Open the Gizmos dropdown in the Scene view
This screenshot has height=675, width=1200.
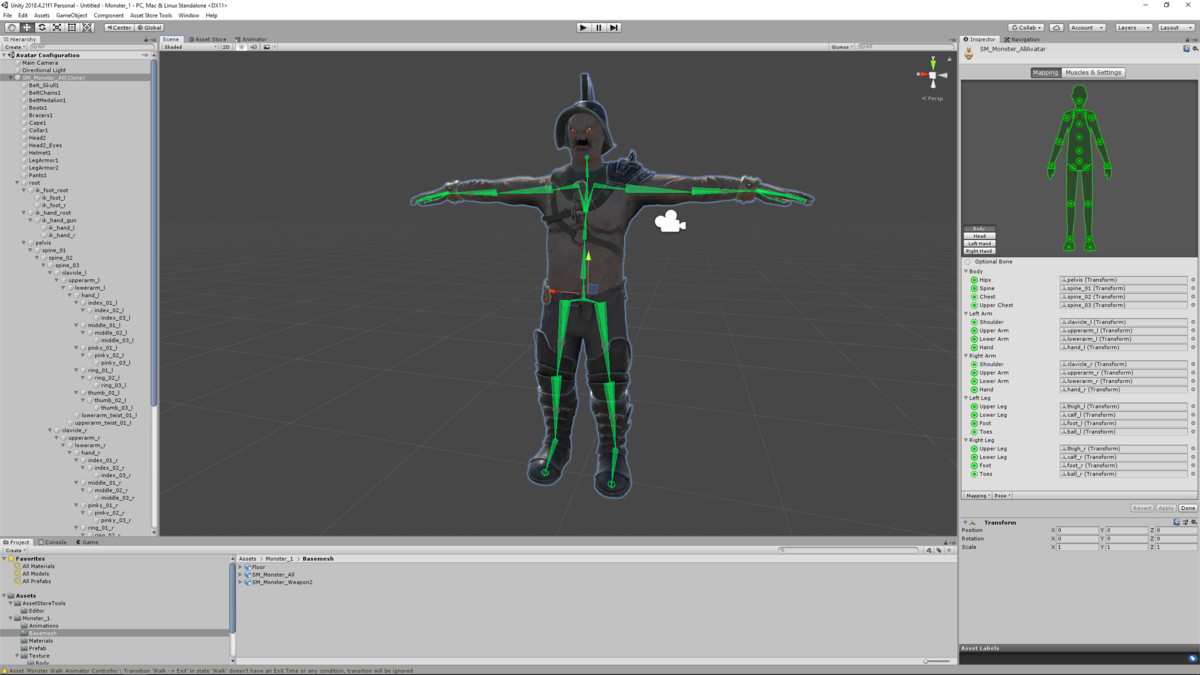[x=842, y=47]
